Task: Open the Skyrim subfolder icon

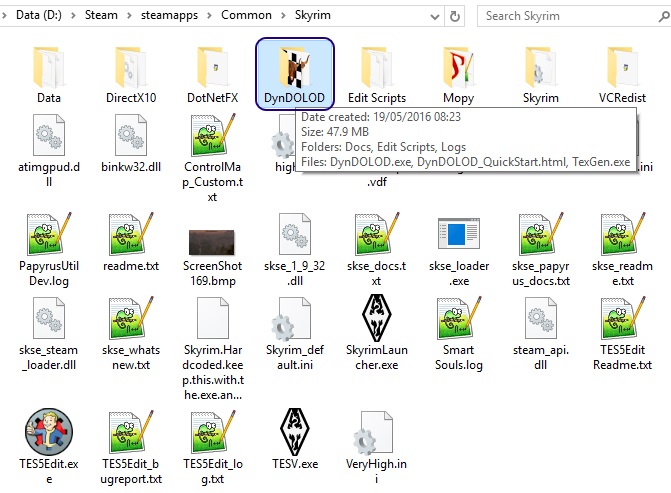Action: [540, 68]
